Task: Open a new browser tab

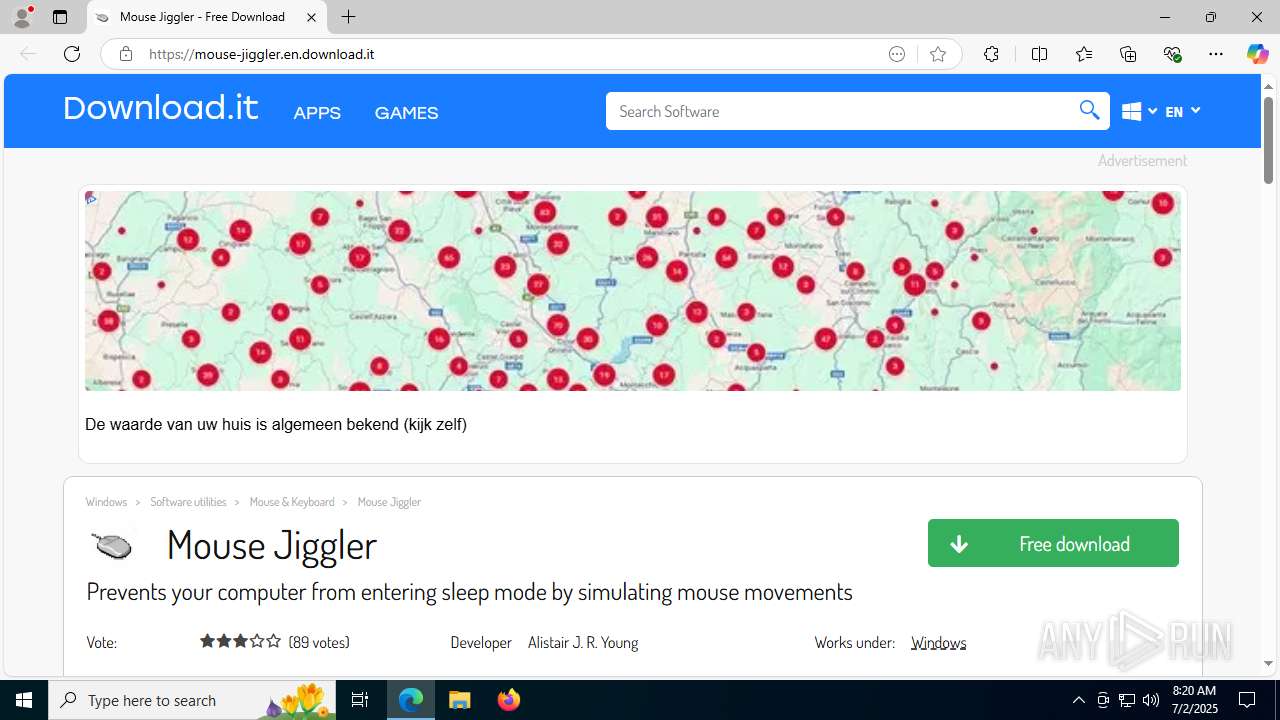Action: coord(348,17)
